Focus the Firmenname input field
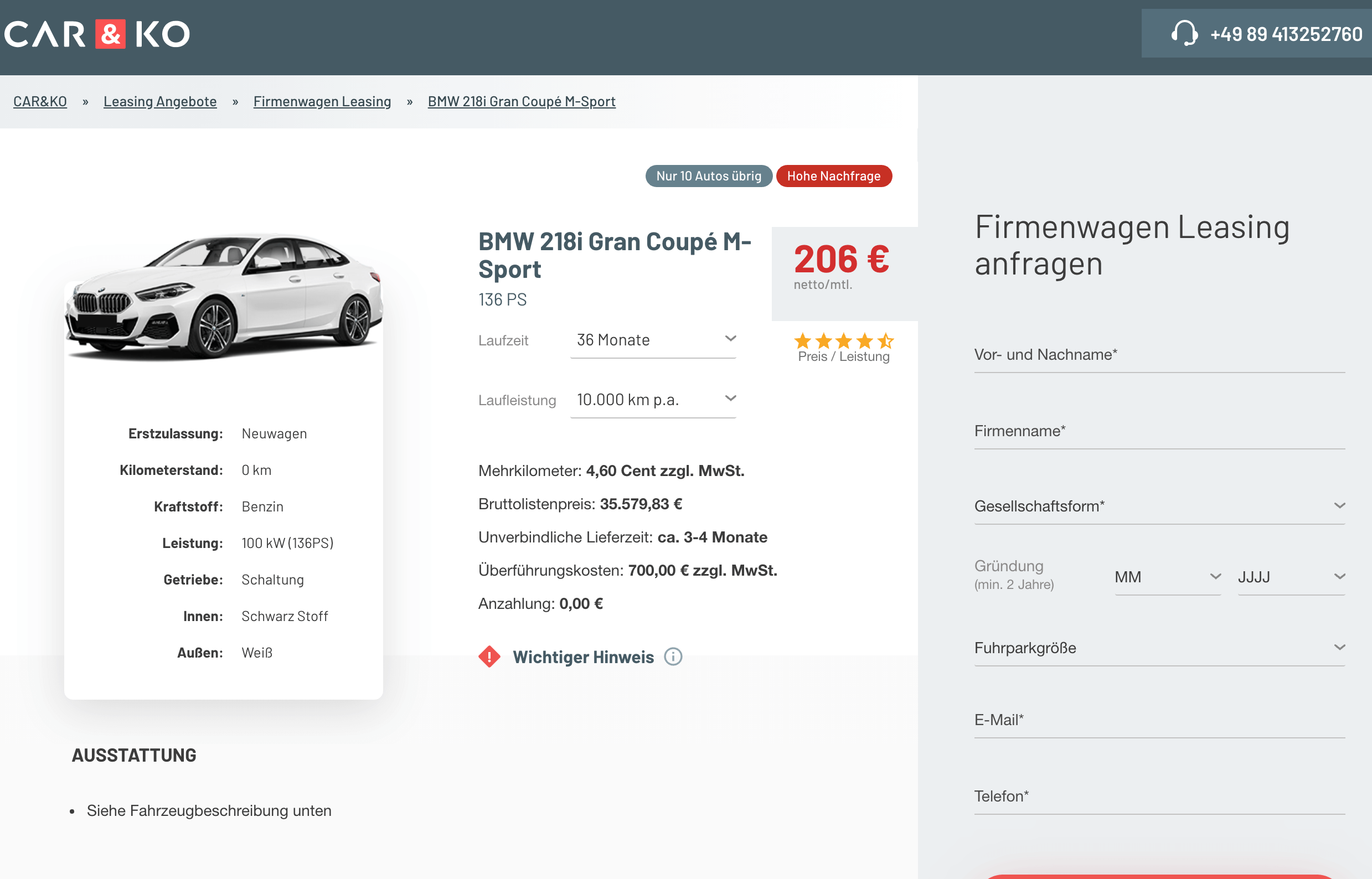This screenshot has width=1372, height=879. [x=1159, y=432]
